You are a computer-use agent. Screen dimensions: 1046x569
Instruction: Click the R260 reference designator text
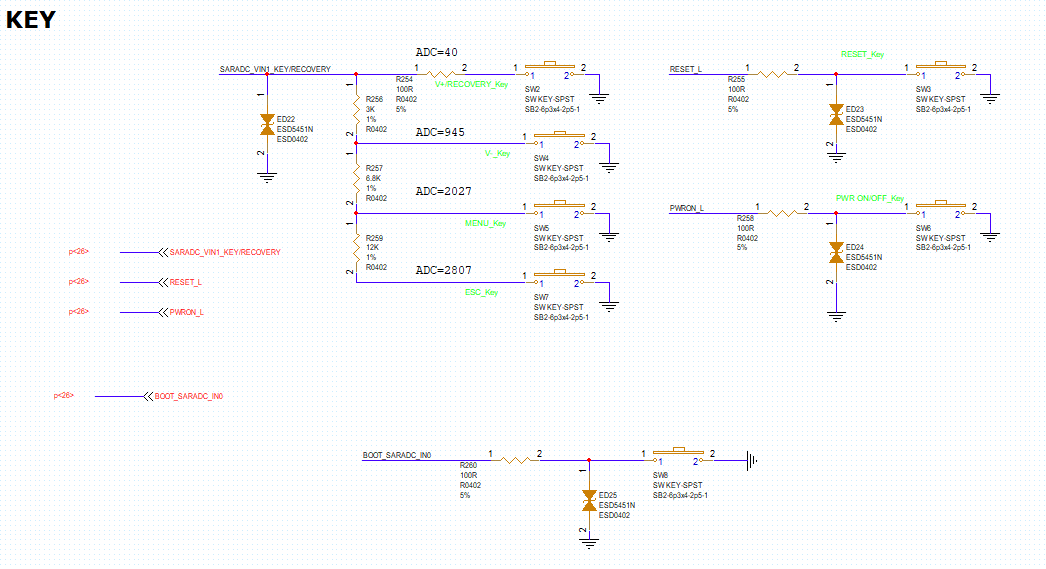point(468,465)
